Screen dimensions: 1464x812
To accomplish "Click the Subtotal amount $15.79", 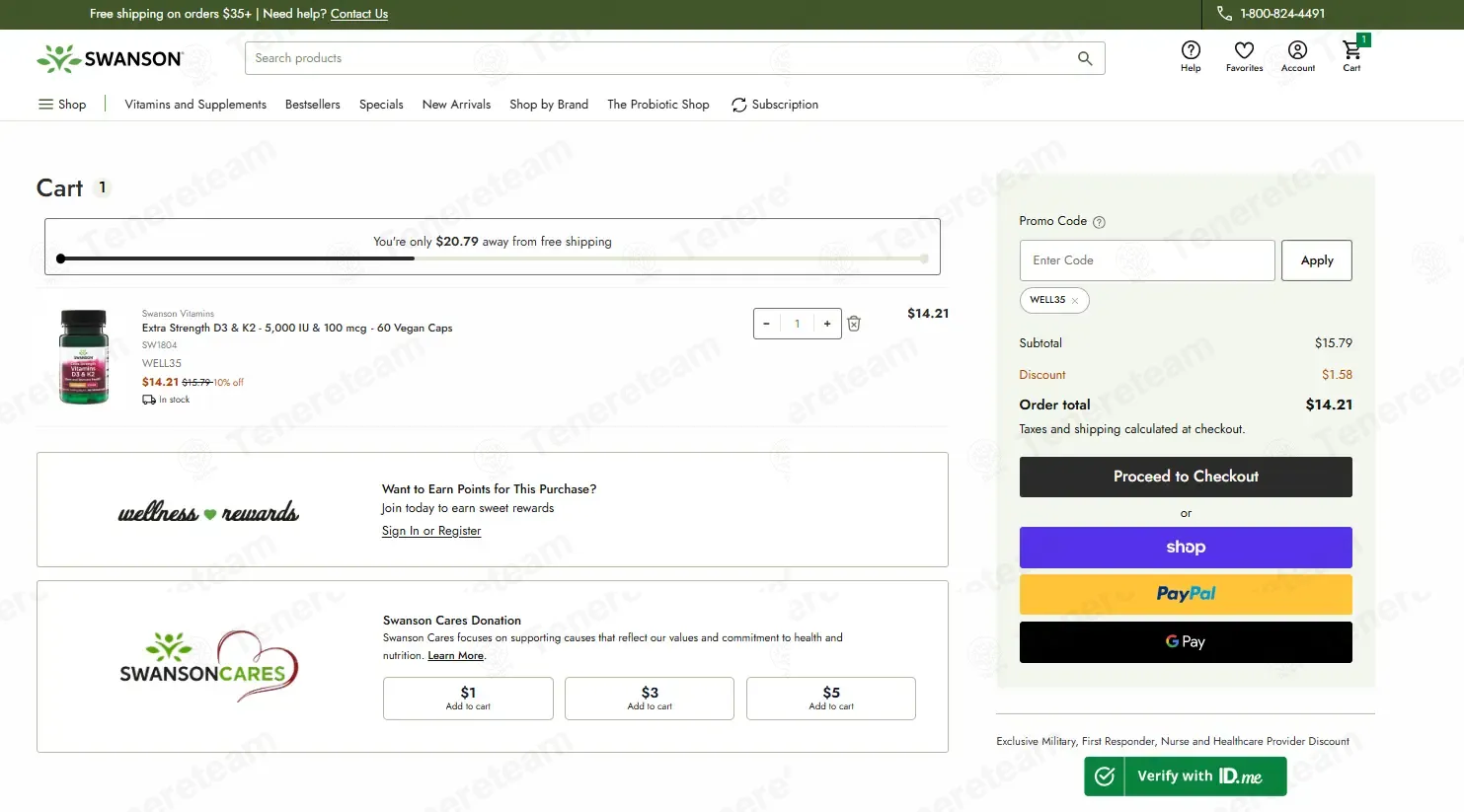I will click(x=1334, y=343).
